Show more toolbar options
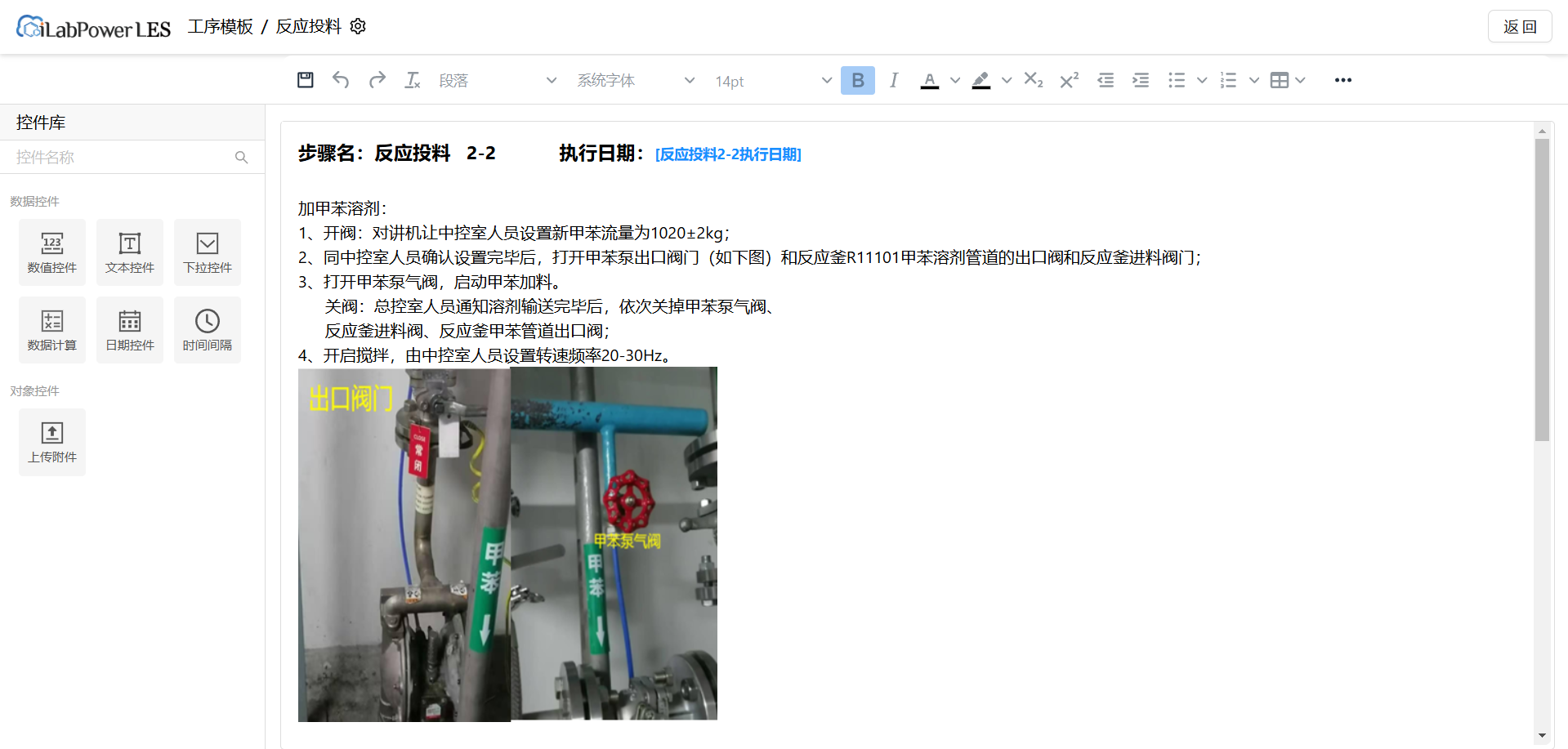Image resolution: width=1568 pixels, height=749 pixels. (x=1343, y=80)
